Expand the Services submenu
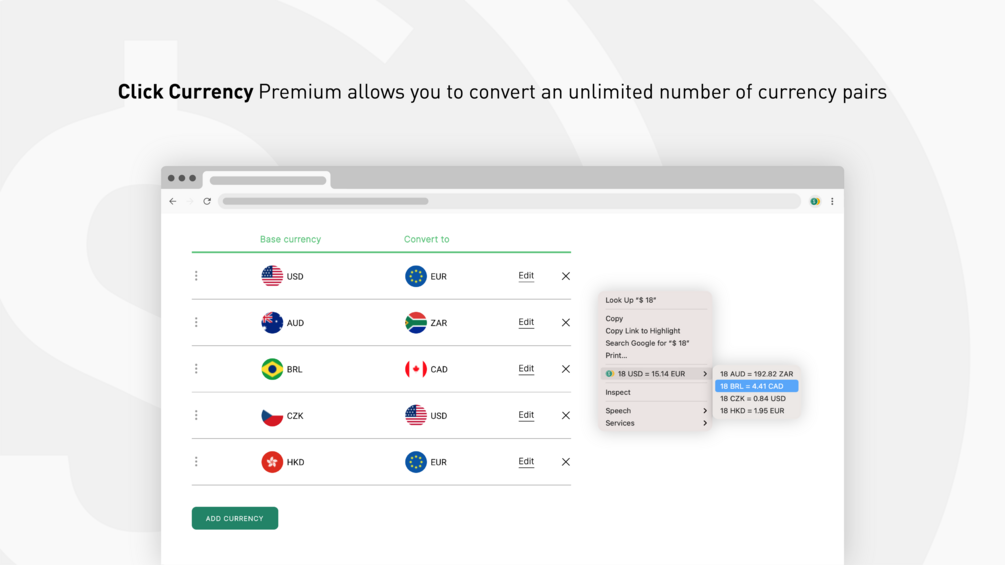This screenshot has width=1005, height=565. click(655, 423)
